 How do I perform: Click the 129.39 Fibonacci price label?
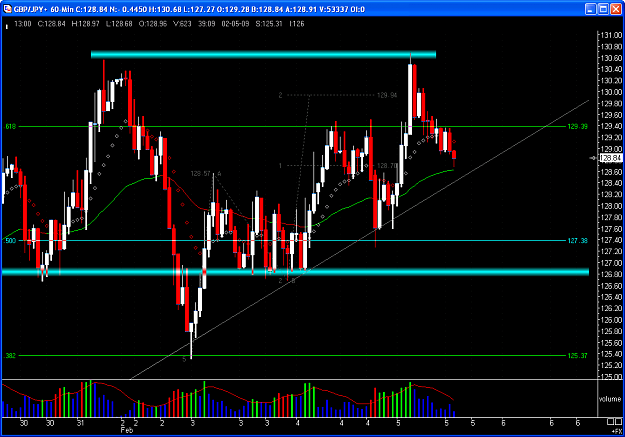[x=578, y=126]
